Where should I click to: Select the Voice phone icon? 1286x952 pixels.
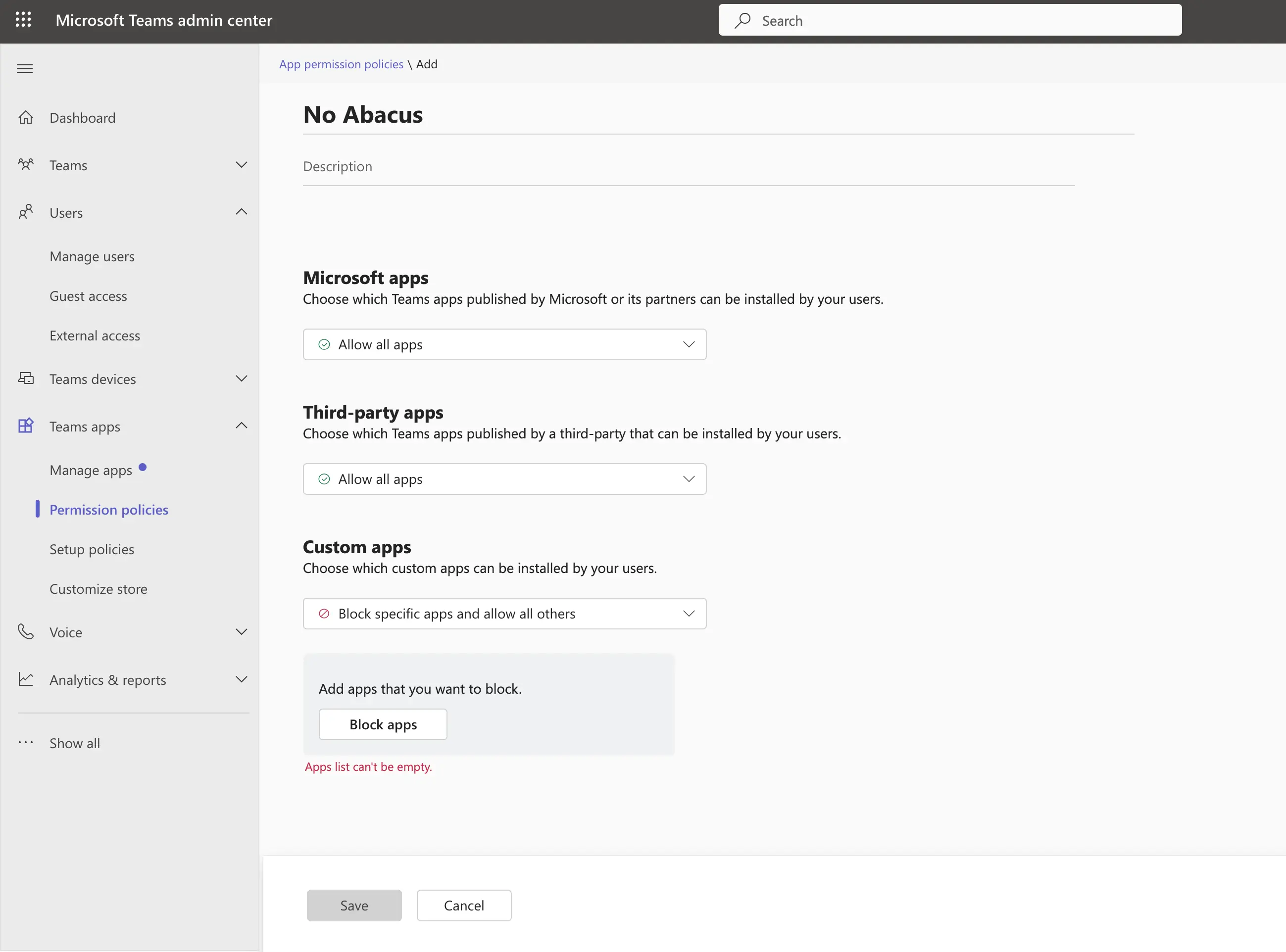tap(26, 631)
